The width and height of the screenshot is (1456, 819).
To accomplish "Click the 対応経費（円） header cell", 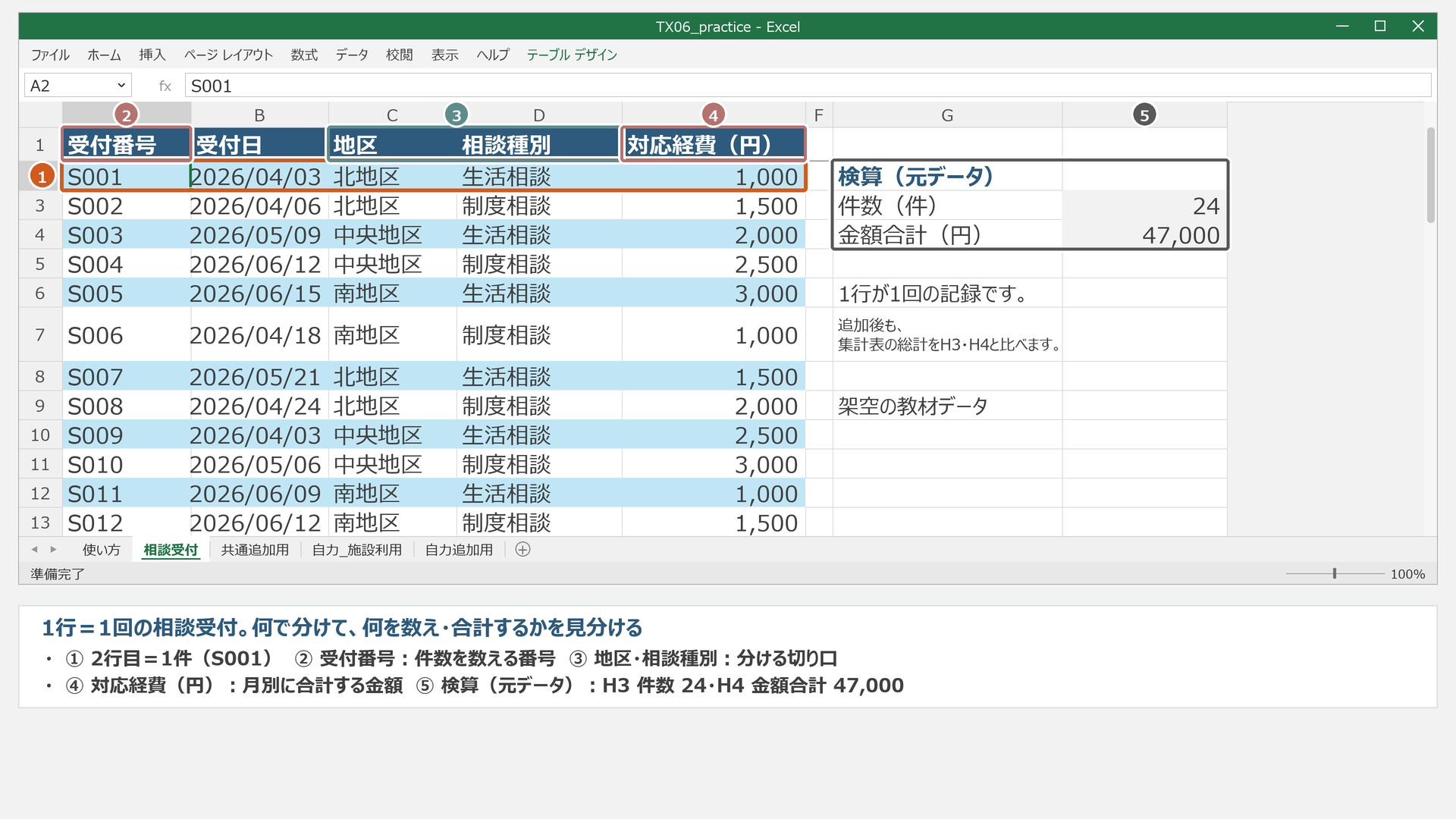I will 713,144.
